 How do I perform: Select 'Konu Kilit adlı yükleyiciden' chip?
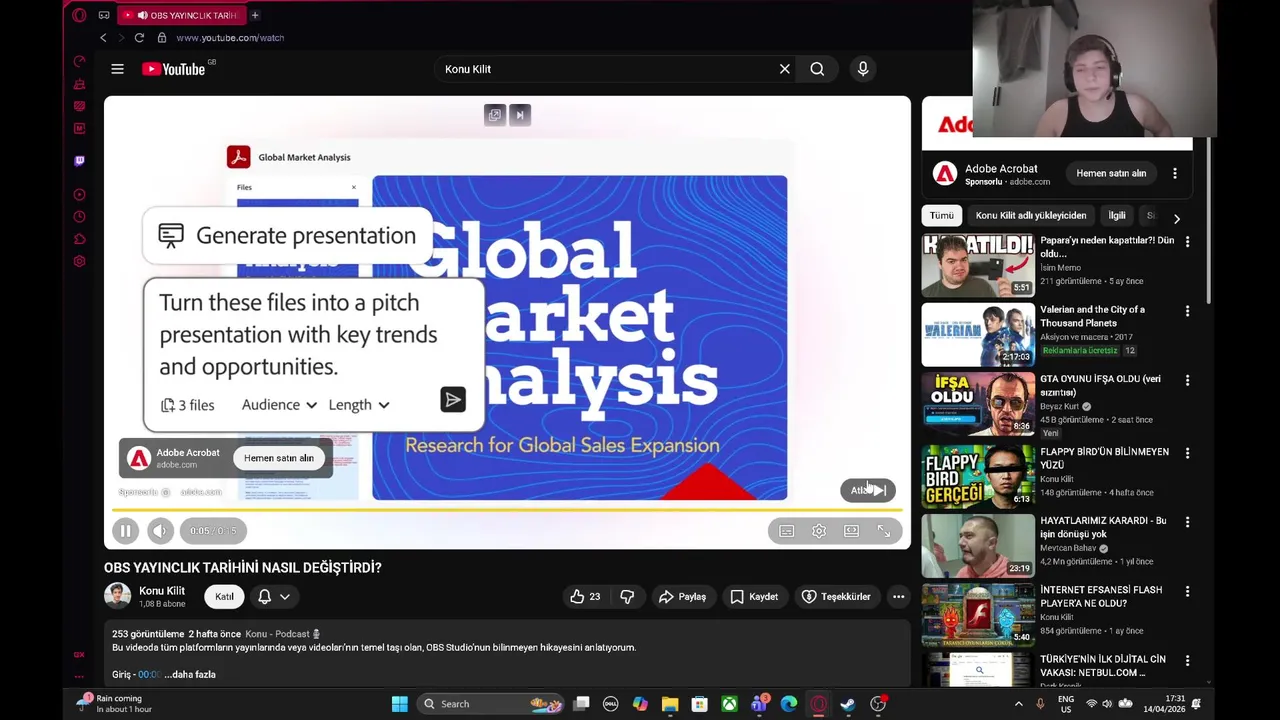point(1031,216)
